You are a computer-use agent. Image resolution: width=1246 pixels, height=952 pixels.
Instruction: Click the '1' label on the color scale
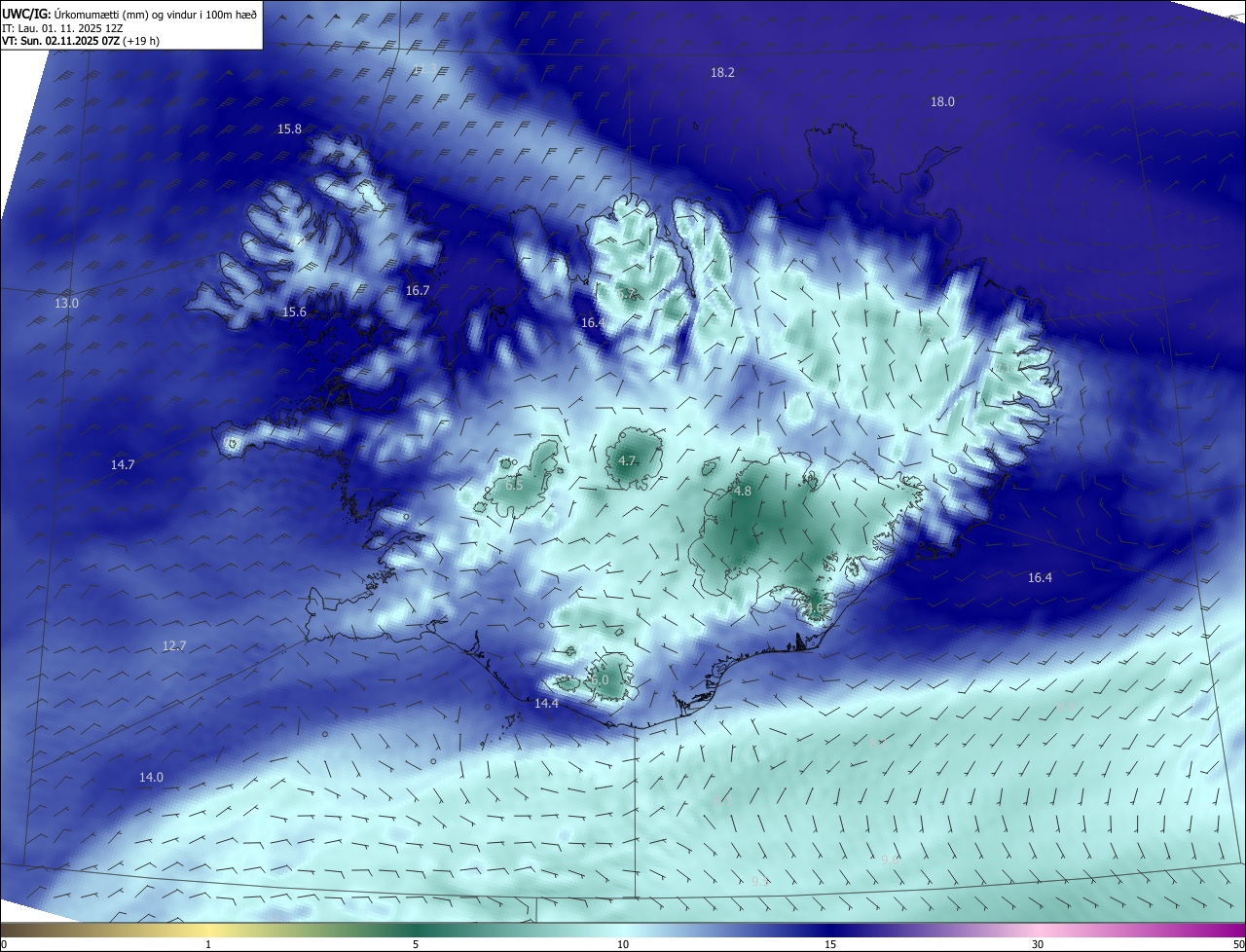tap(208, 945)
